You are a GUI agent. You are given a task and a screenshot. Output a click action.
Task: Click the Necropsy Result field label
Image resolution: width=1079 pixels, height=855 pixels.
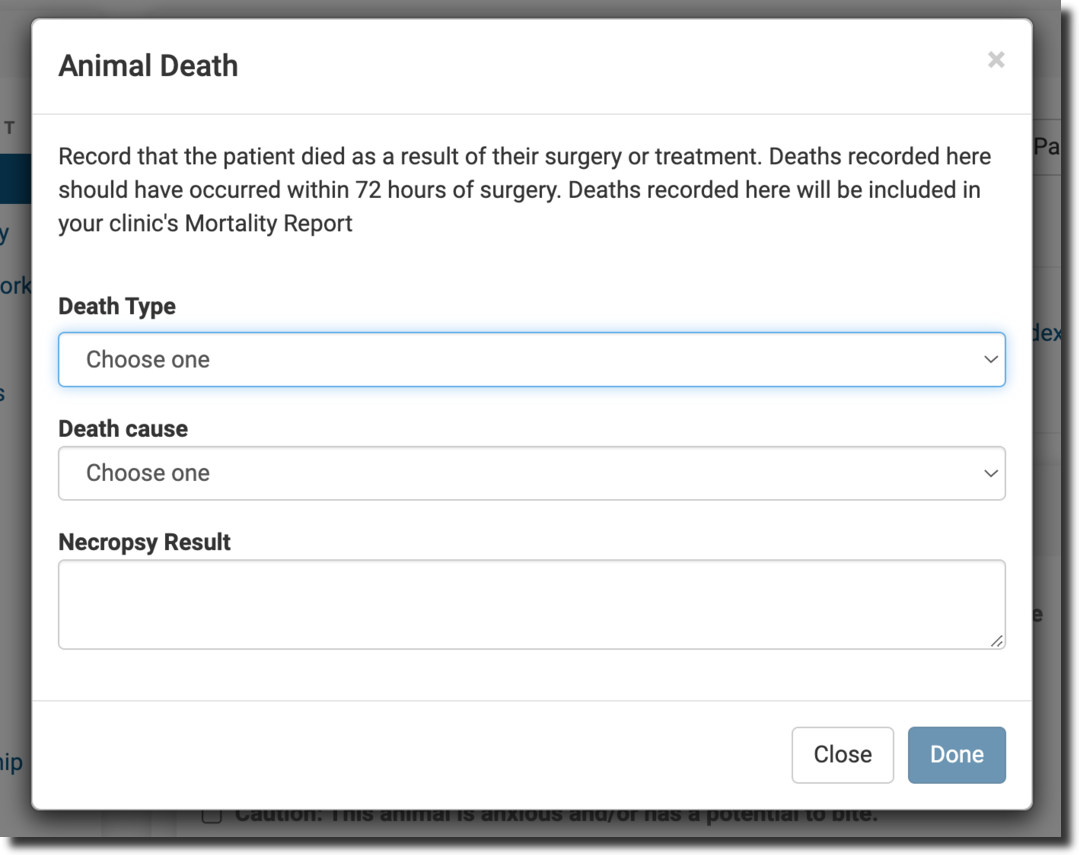(144, 542)
